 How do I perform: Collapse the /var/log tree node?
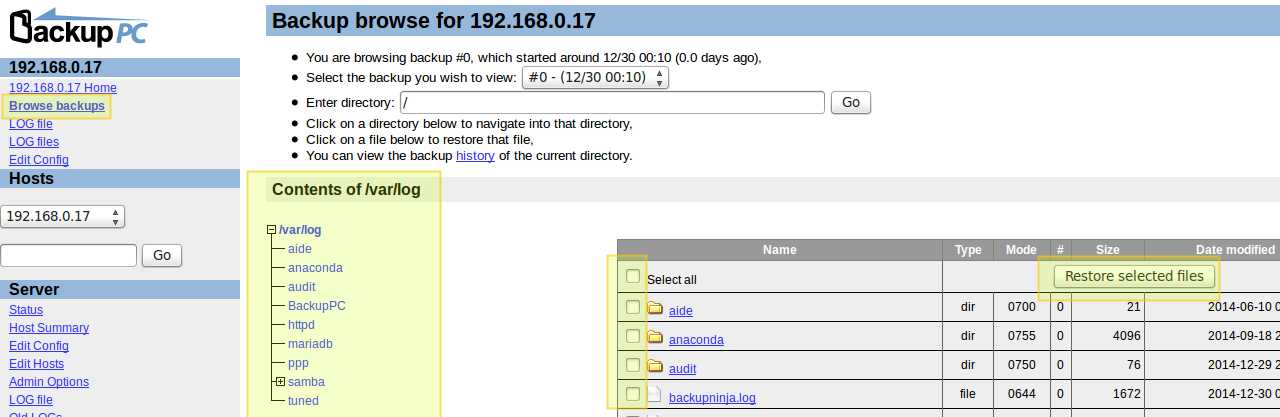[x=271, y=230]
